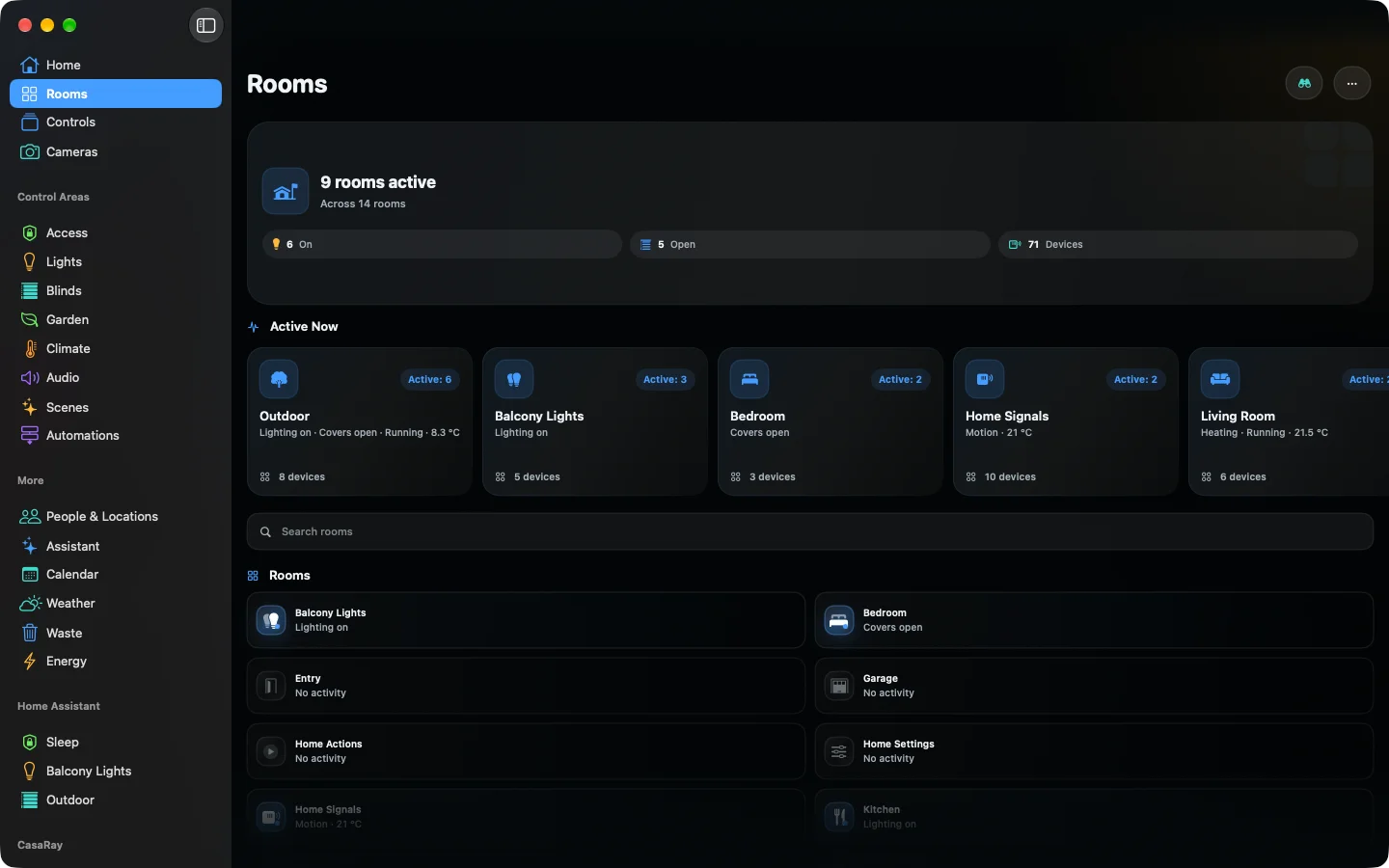Click the Home Settings sliders icon

click(x=839, y=751)
